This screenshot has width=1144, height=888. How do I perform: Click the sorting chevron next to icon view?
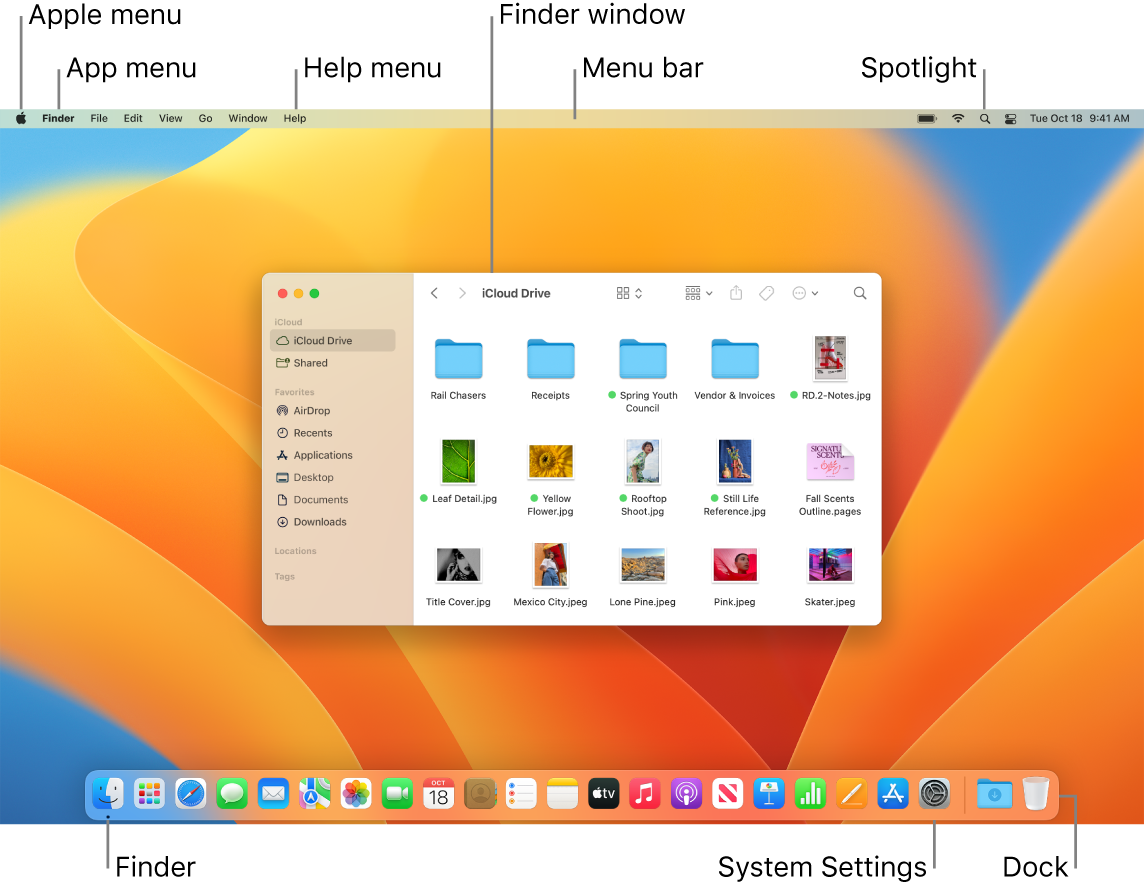(637, 293)
